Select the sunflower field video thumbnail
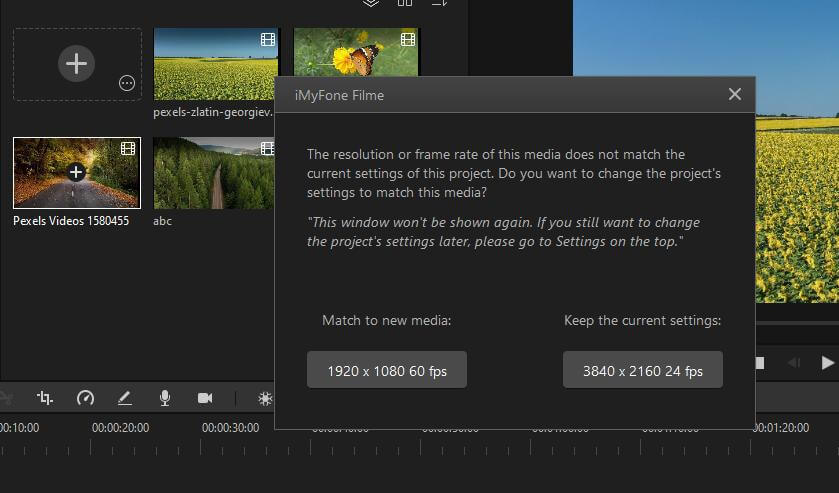The height and width of the screenshot is (493, 839). click(216, 64)
